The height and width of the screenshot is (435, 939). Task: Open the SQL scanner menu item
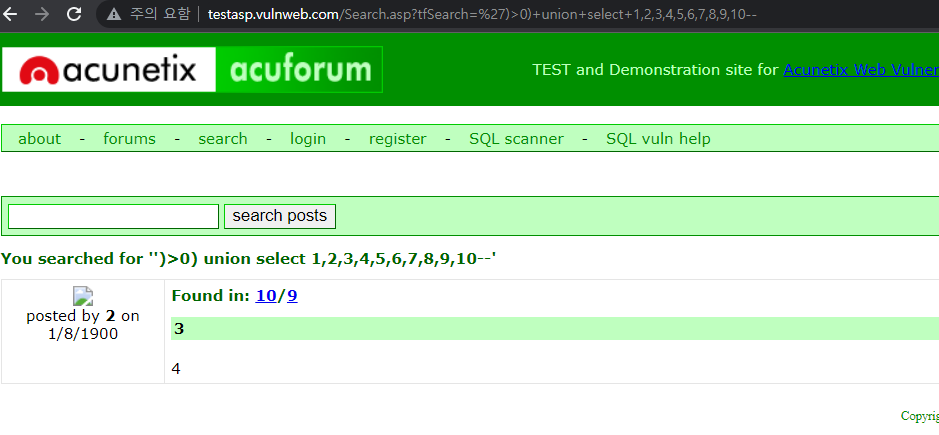516,139
